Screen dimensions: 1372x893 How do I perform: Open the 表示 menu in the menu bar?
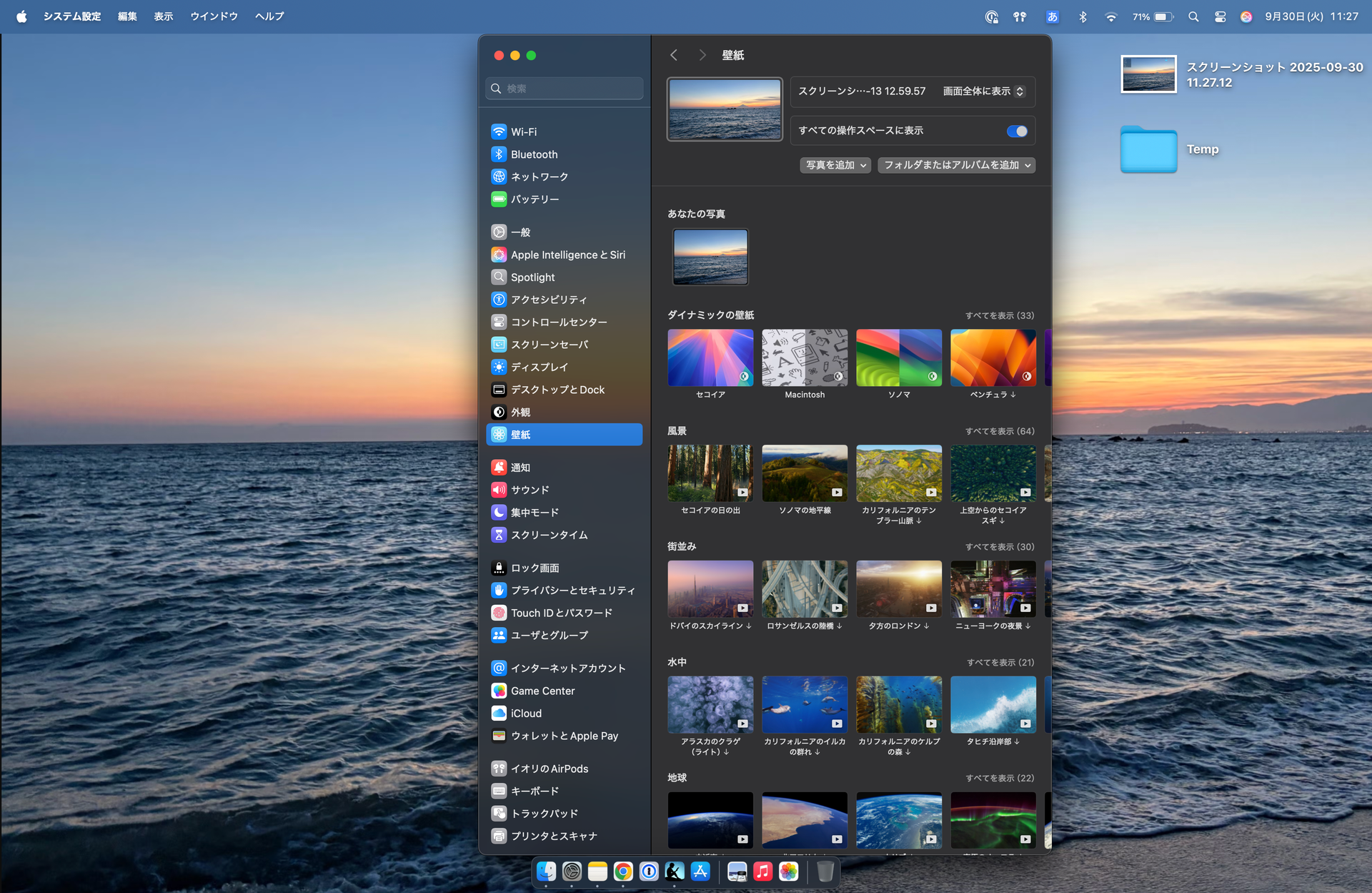coord(163,16)
